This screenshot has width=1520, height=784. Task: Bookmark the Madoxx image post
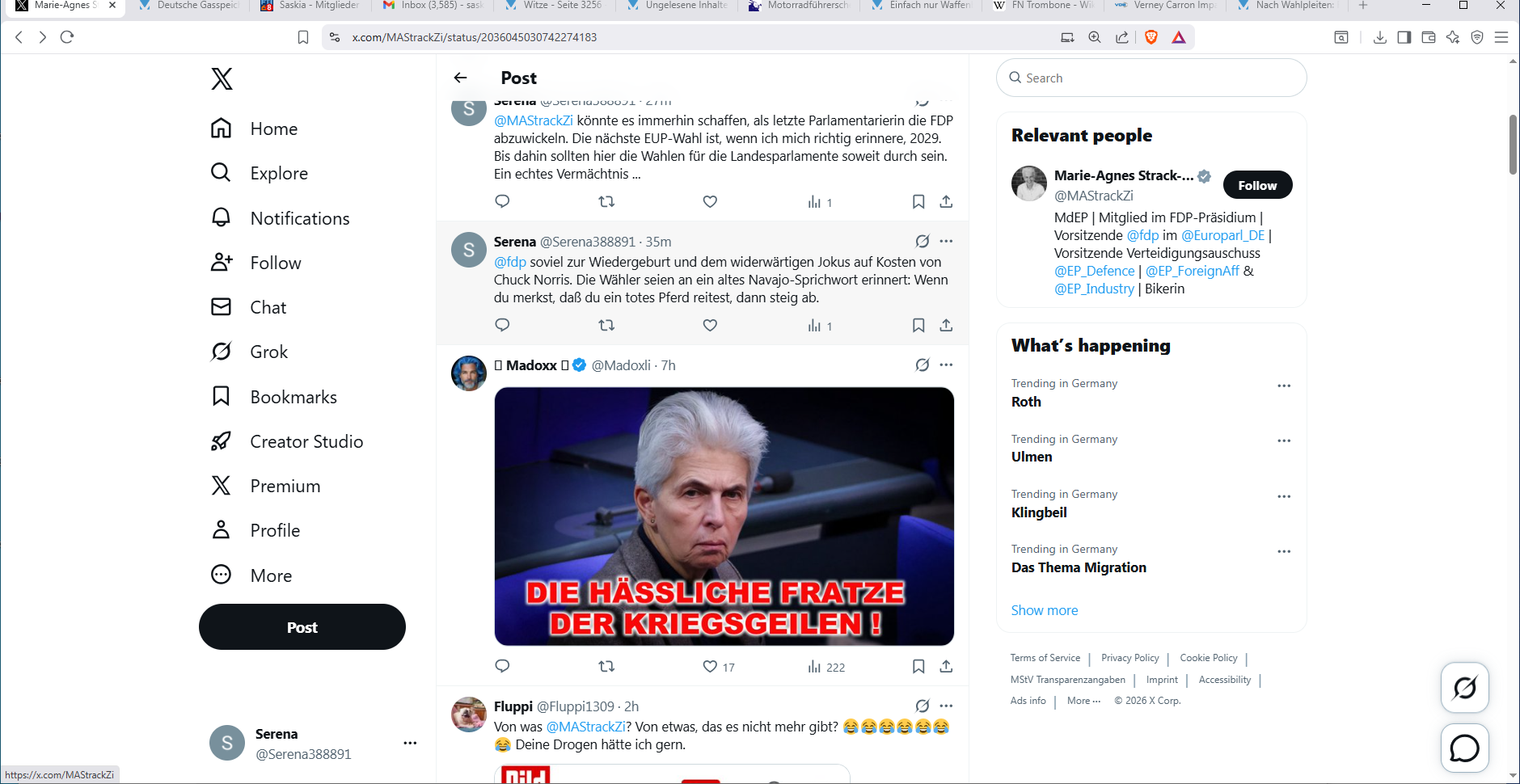coord(918,667)
